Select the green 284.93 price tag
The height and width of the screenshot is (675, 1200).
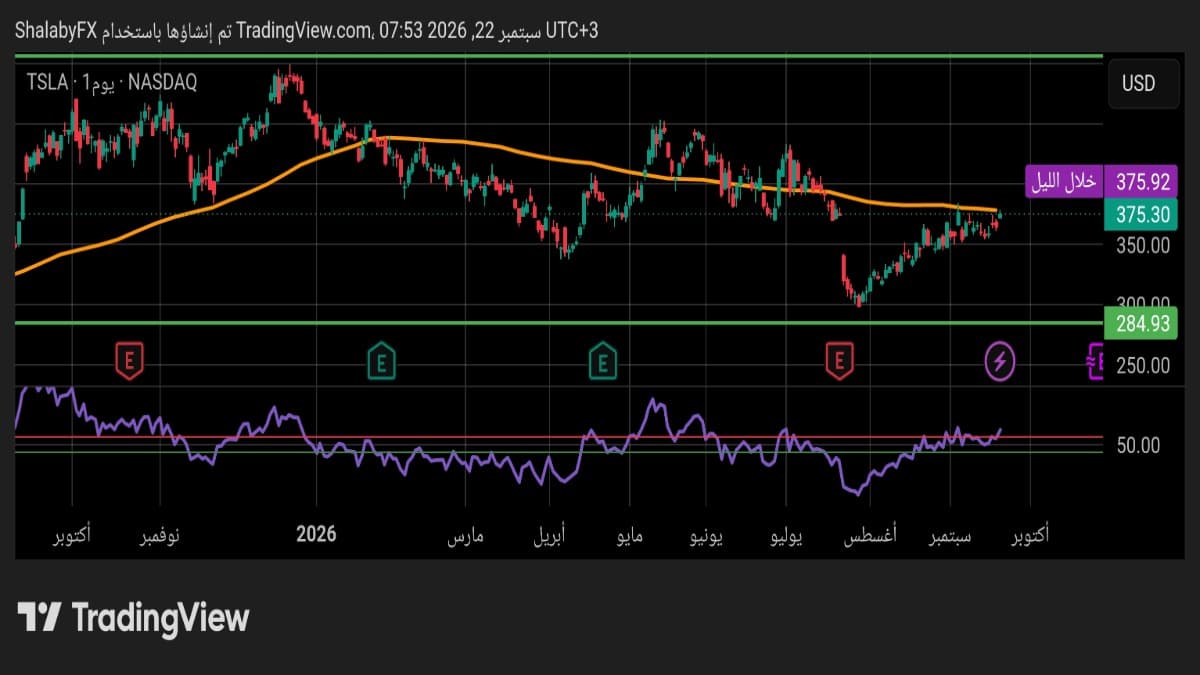1143,324
